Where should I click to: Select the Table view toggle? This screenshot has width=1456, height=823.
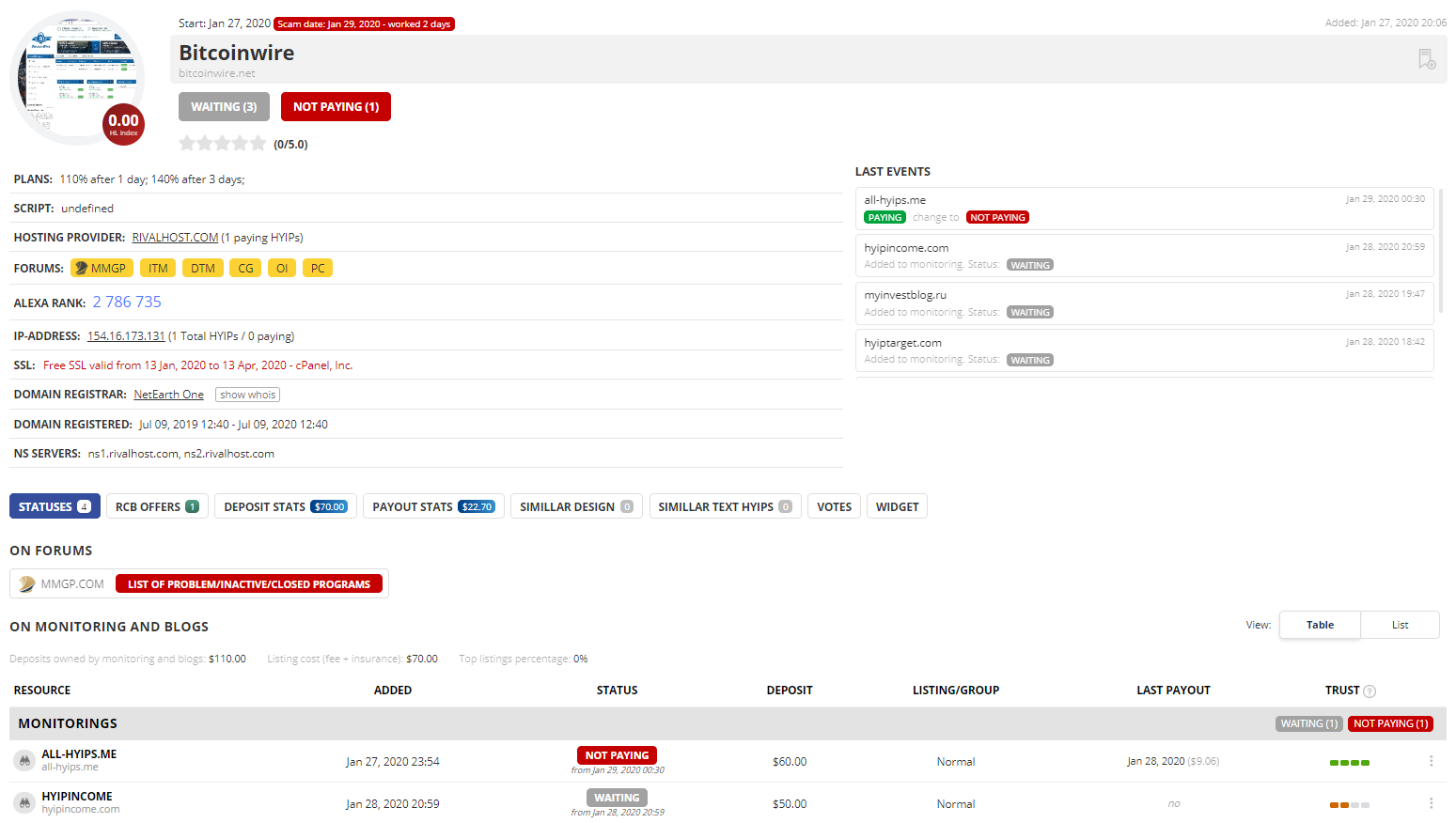pos(1320,625)
